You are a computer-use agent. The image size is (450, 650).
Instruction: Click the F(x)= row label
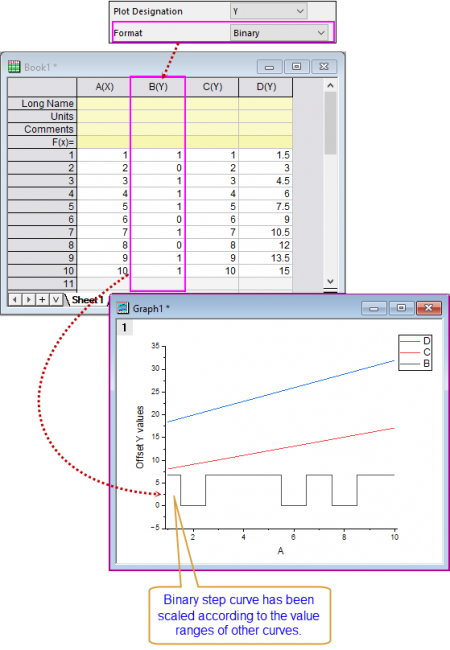tap(42, 142)
